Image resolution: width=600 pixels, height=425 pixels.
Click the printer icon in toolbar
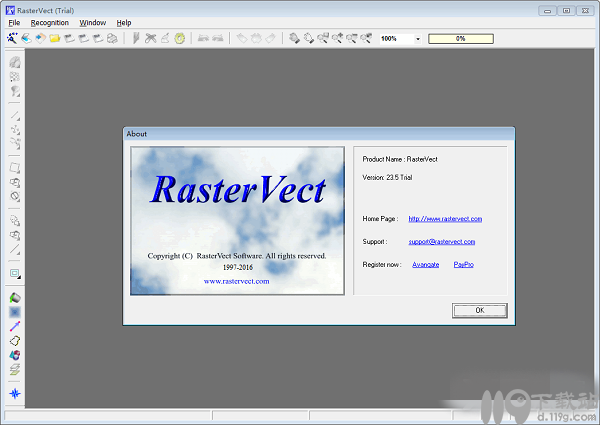click(x=112, y=38)
